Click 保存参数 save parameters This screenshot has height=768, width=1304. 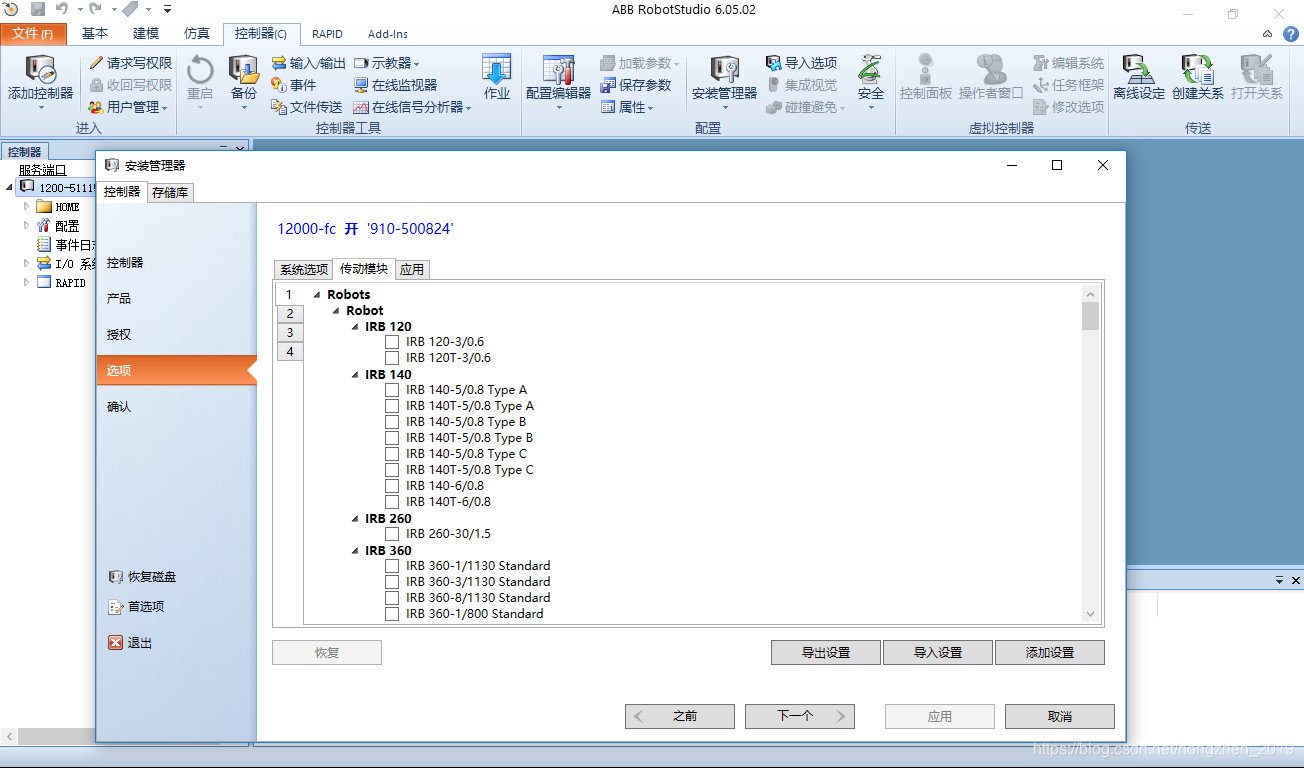click(636, 85)
